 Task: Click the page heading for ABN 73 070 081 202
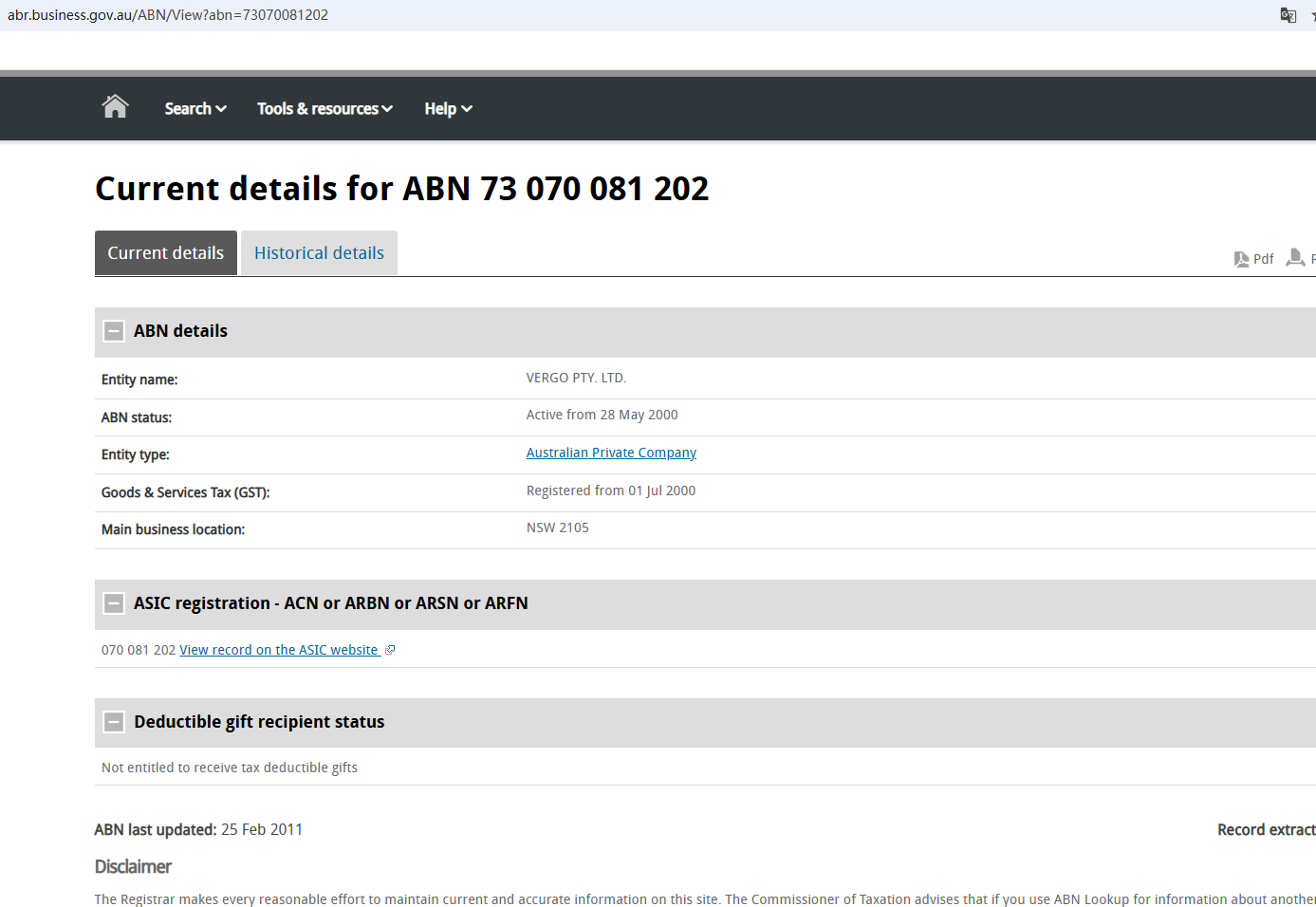coord(401,189)
